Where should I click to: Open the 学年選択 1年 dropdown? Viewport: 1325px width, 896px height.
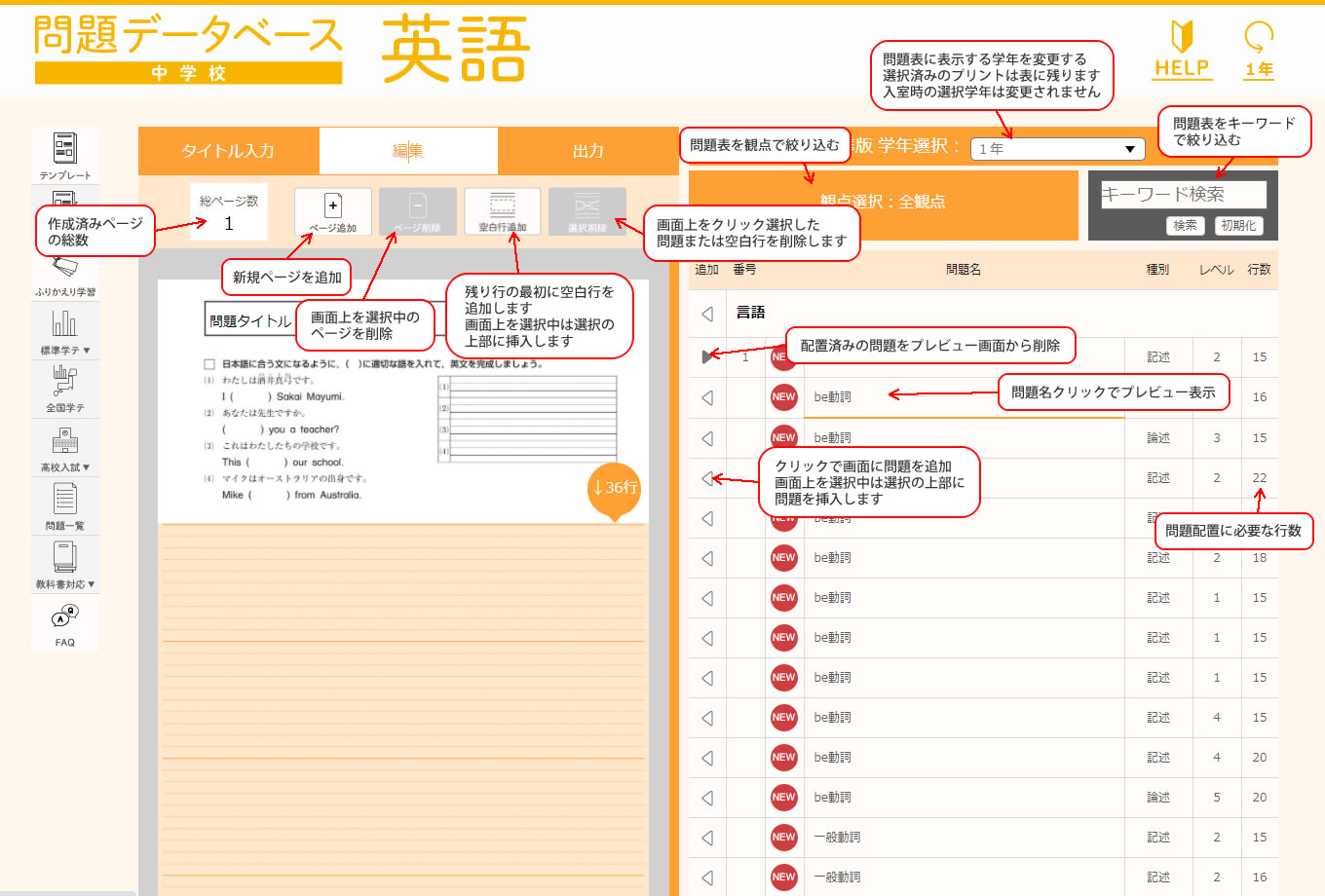1058,149
